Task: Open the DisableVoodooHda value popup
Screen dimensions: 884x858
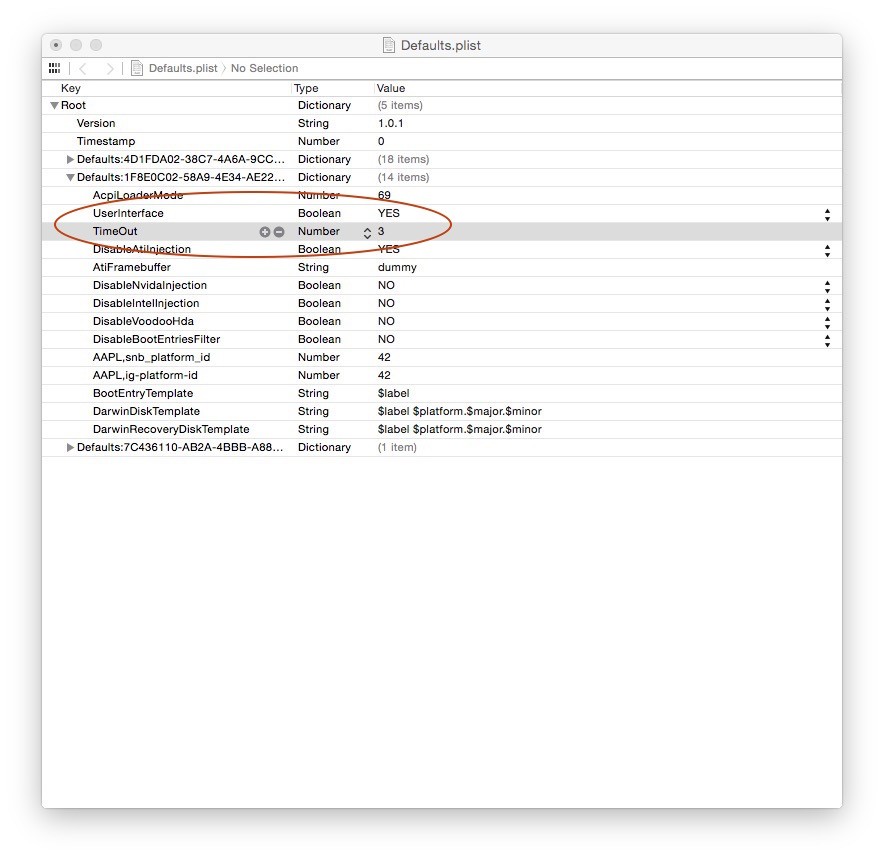Action: click(827, 323)
